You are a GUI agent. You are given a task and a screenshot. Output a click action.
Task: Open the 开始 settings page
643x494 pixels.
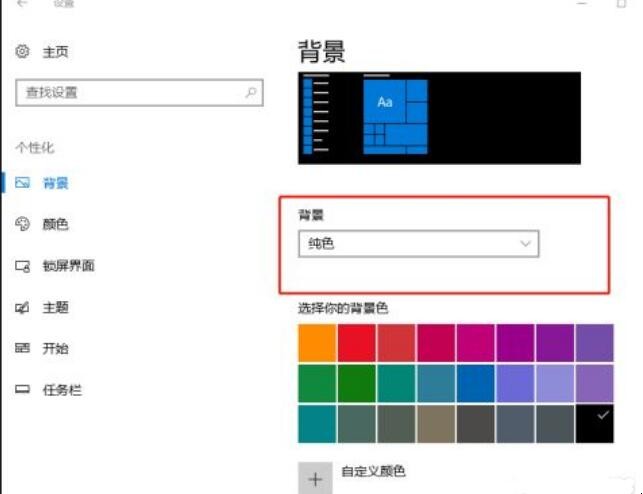pos(55,348)
